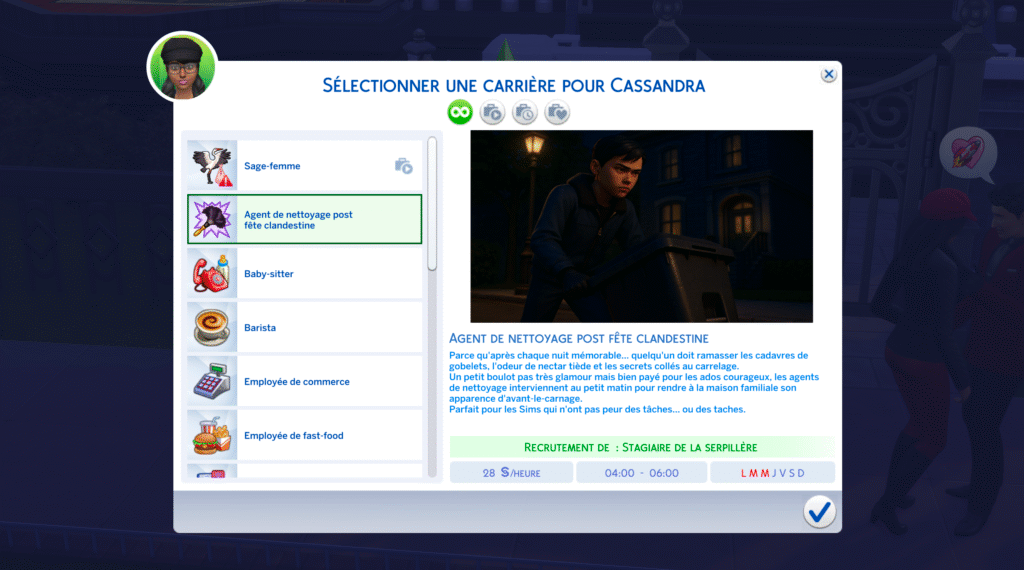Click the 28 §/heure salary box
The image size is (1024, 570).
pos(511,473)
